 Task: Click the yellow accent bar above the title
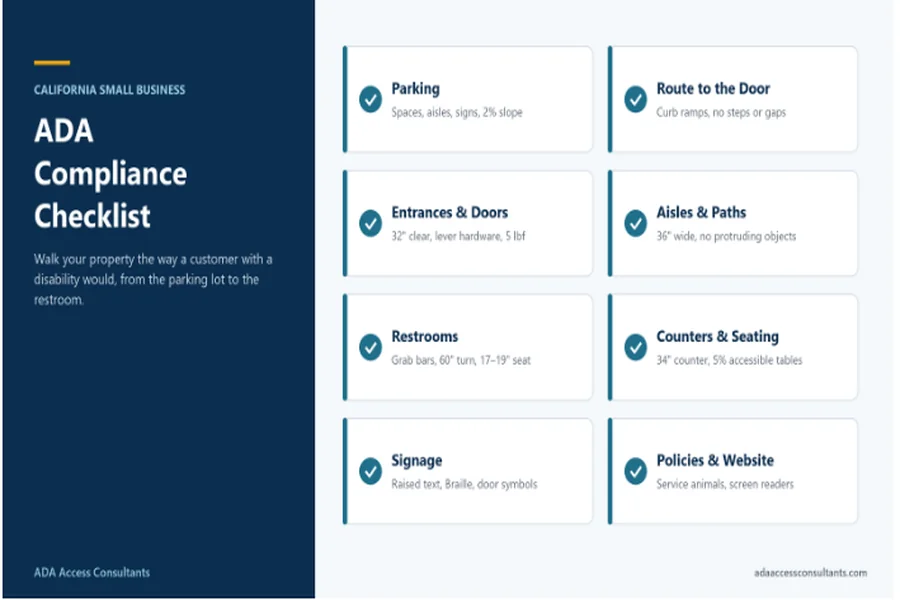52,63
